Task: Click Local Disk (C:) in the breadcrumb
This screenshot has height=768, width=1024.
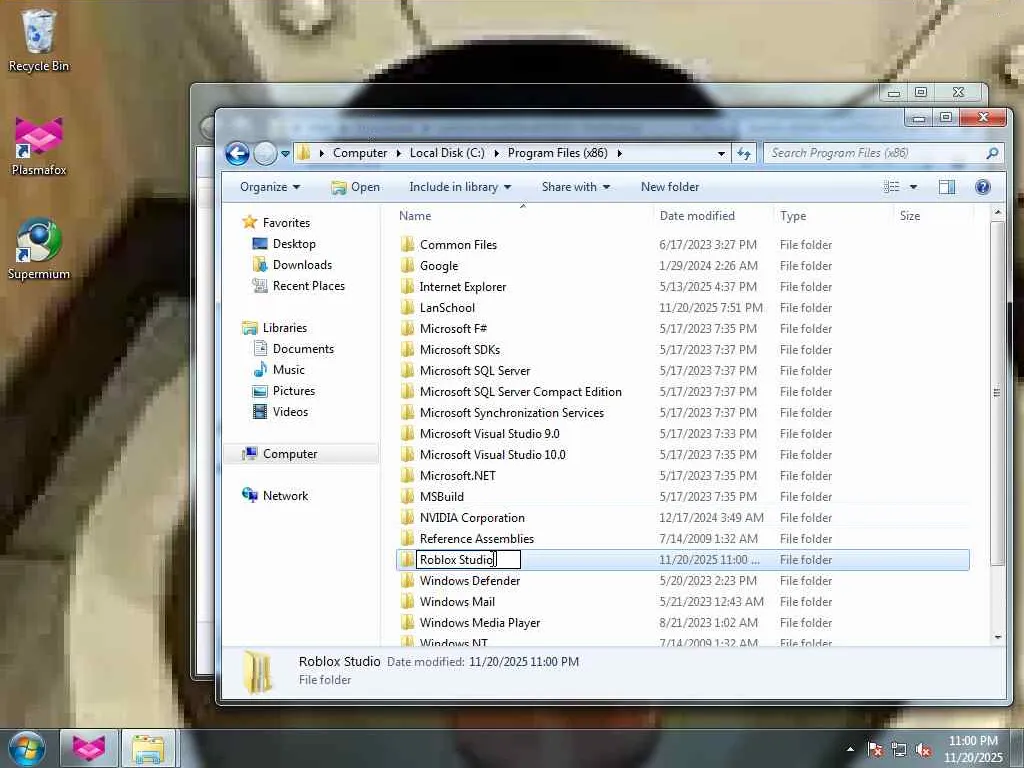Action: click(447, 153)
